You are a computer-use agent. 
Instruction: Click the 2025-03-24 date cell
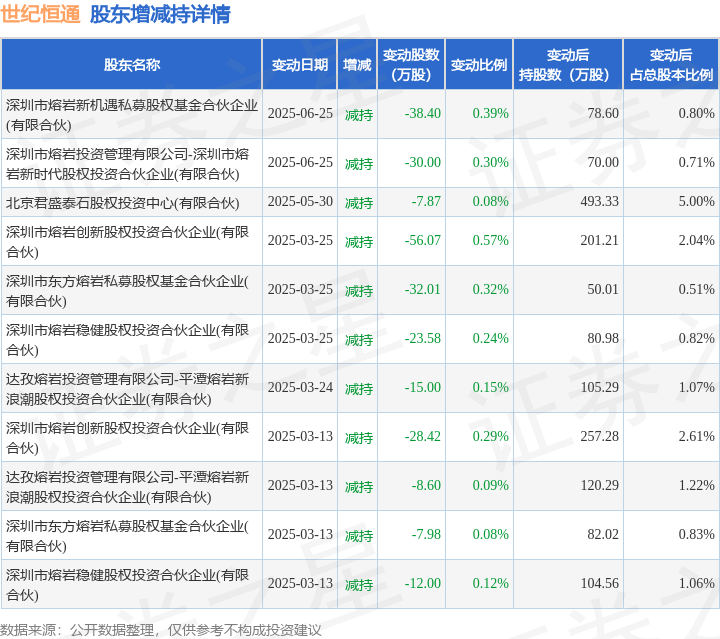(x=300, y=387)
